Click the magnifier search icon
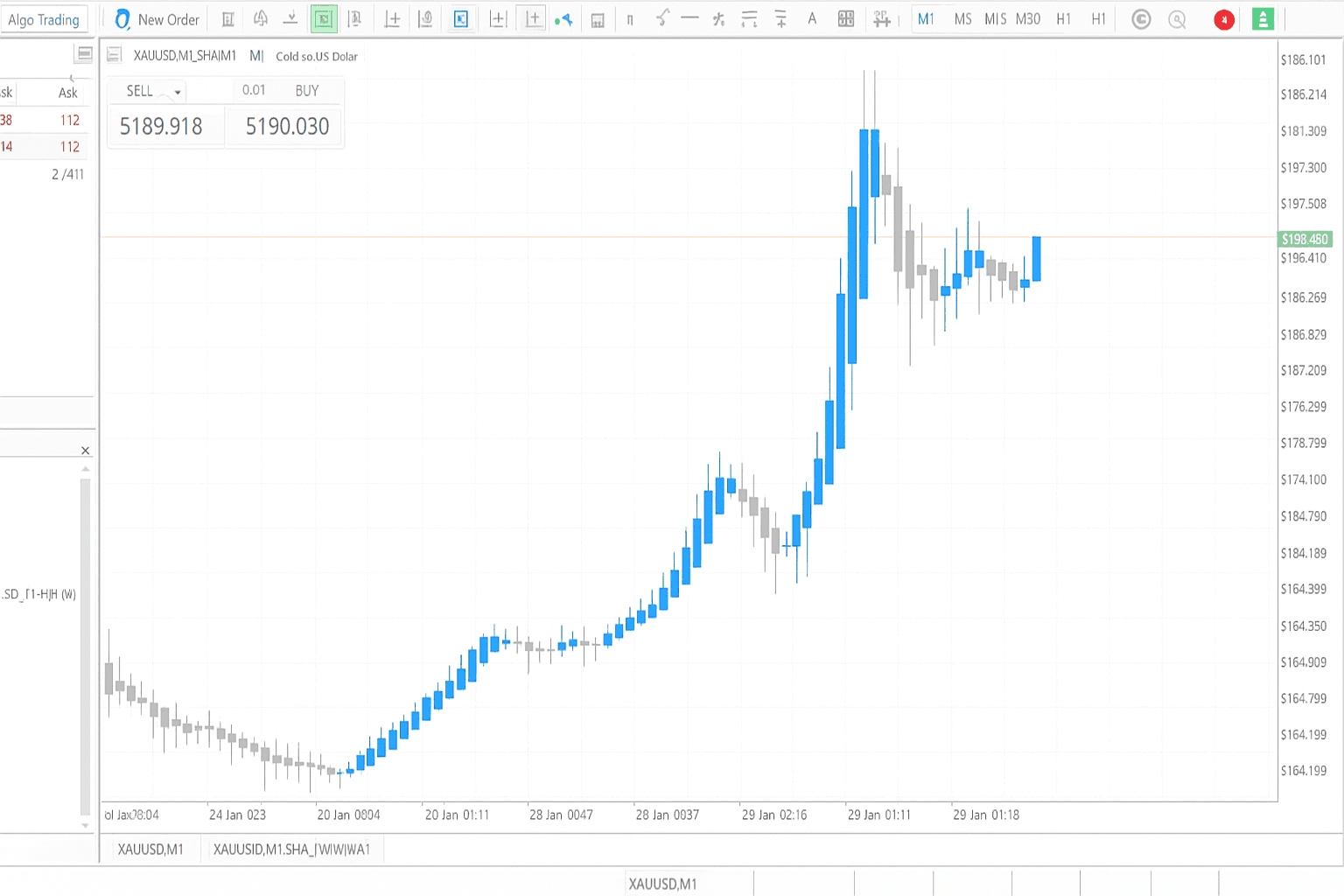Screen dimensions: 1344x896 (1178, 19)
